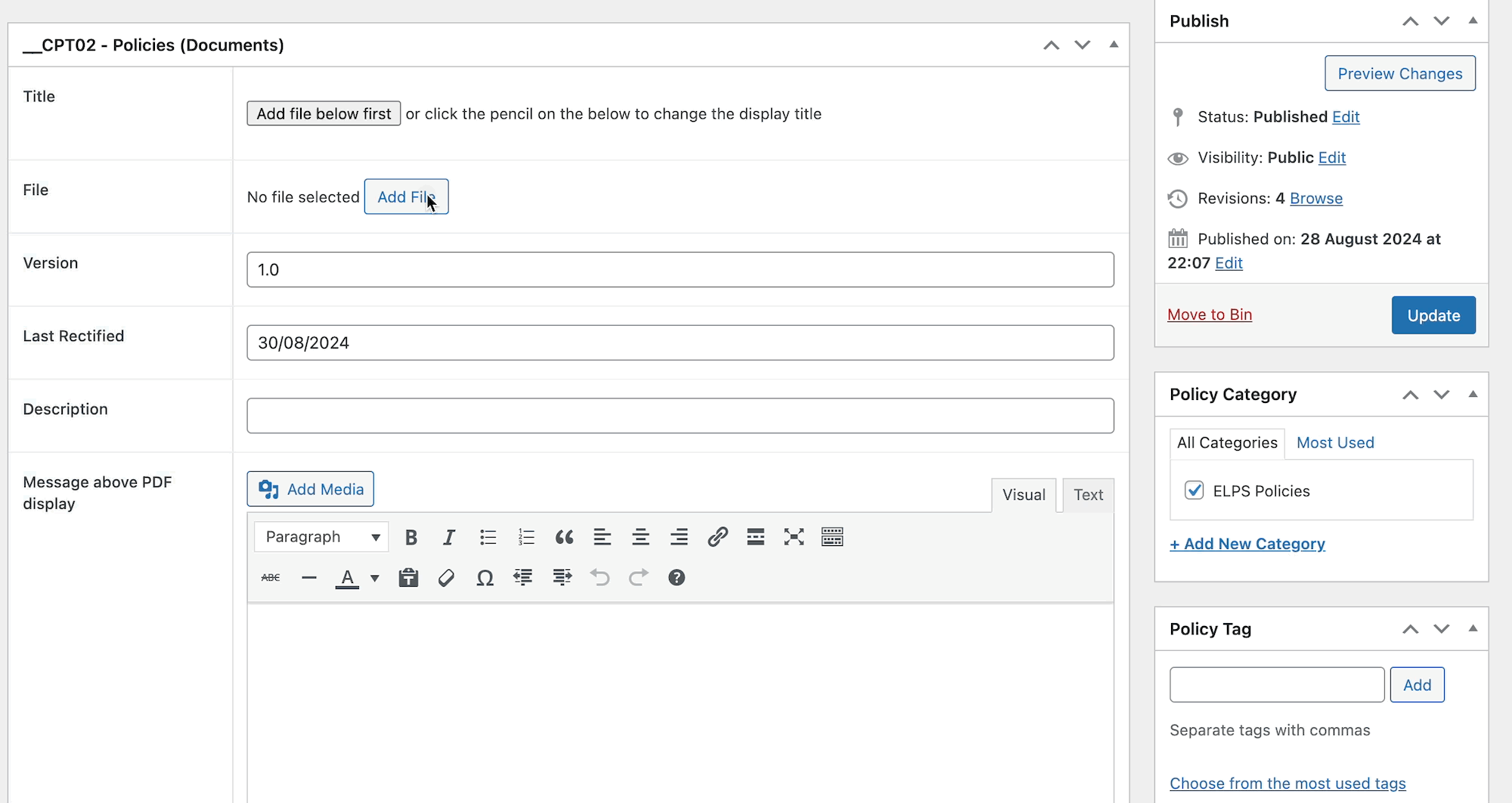Screen dimensions: 1512x803
Task: Toggle bold formatting in editor toolbar
Action: click(x=411, y=537)
